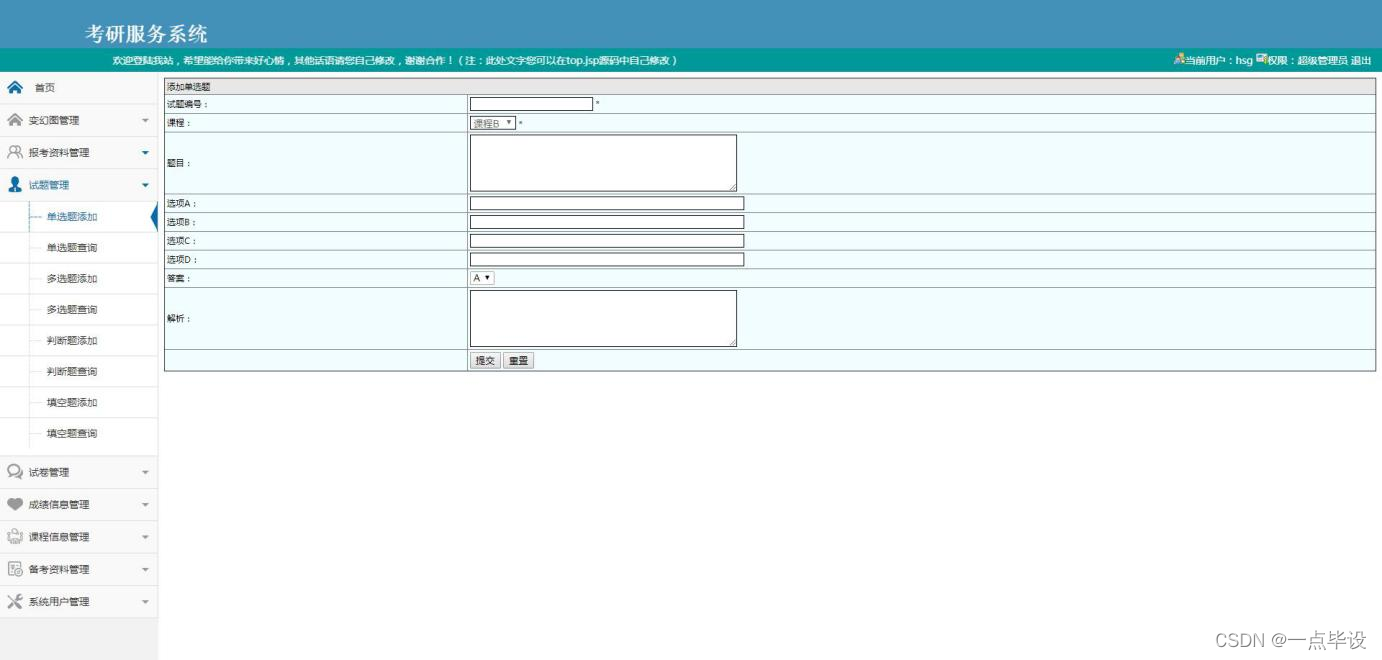Toggle the 报考资料管理 arrow
This screenshot has width=1382, height=660.
[145, 153]
